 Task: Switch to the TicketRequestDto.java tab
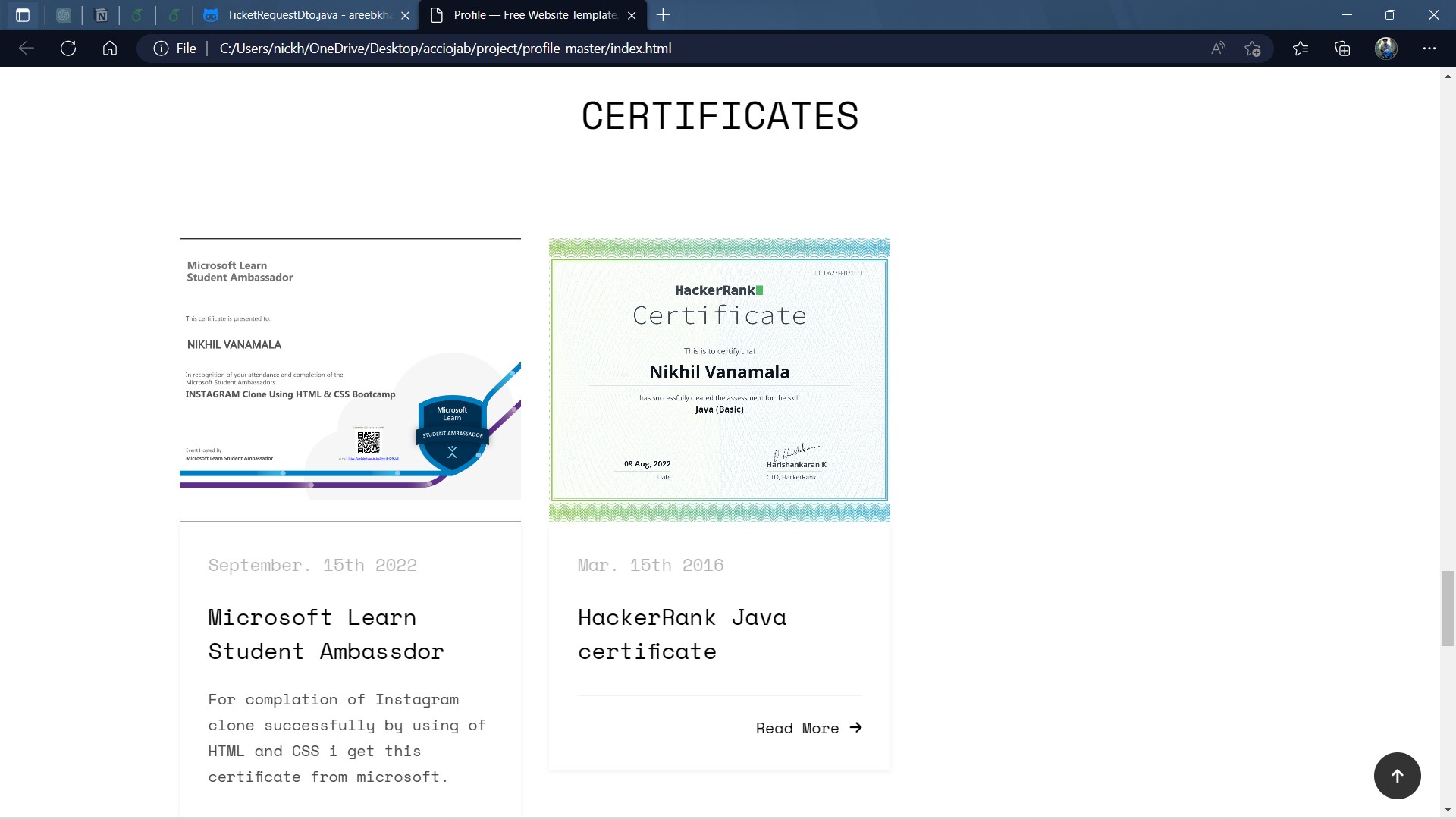300,15
